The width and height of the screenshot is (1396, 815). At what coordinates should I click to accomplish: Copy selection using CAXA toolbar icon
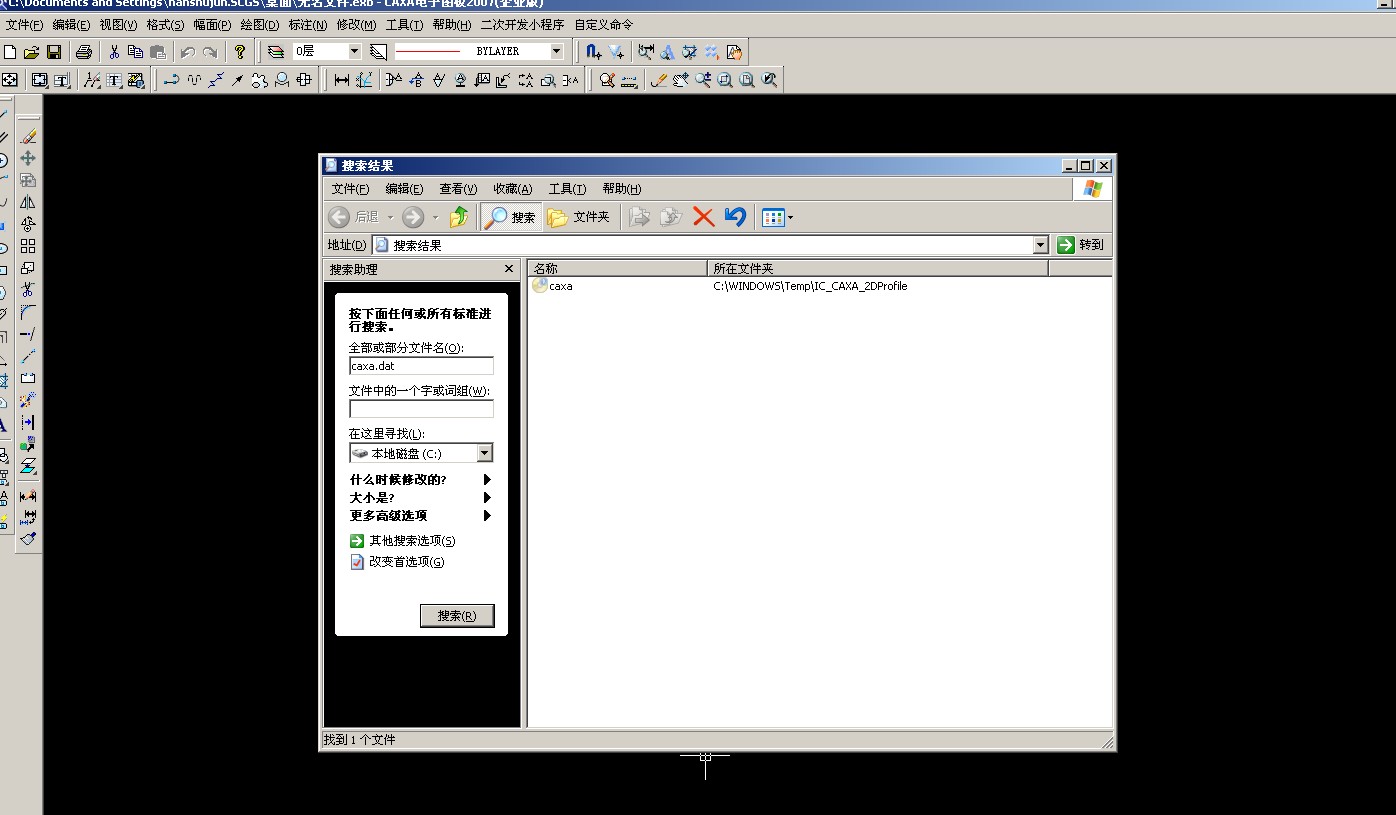(135, 51)
